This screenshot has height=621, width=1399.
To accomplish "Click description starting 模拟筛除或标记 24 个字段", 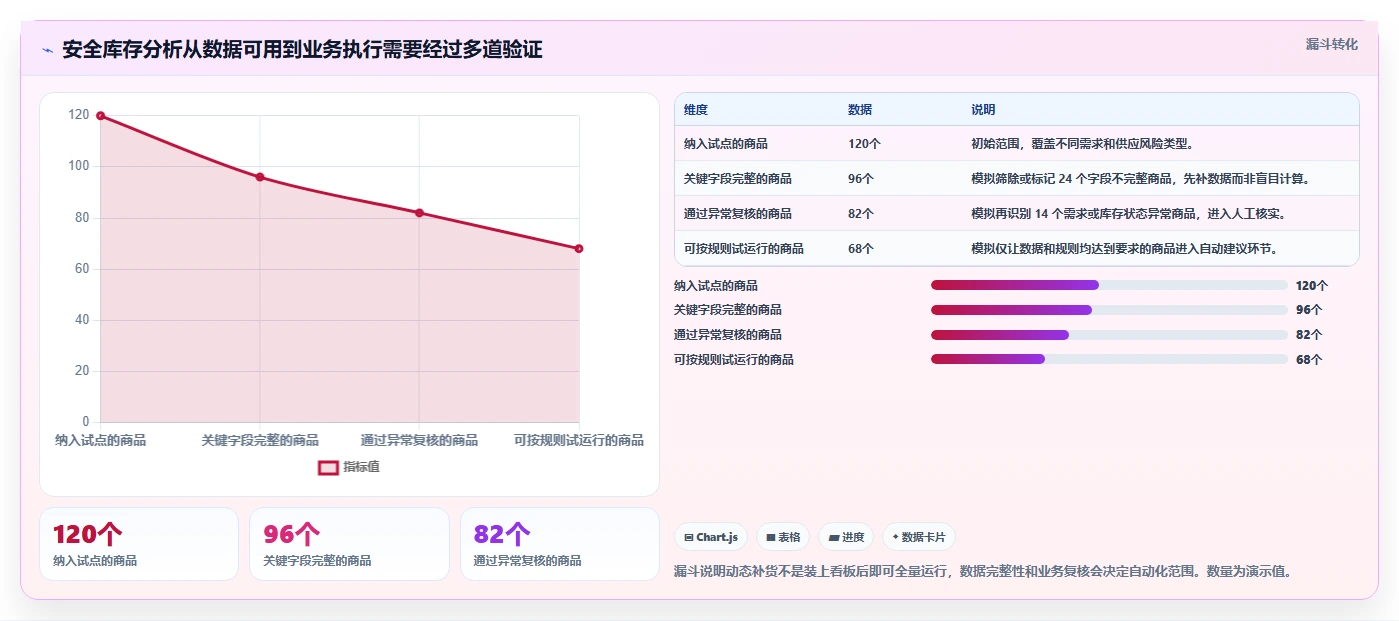I will [x=1140, y=179].
